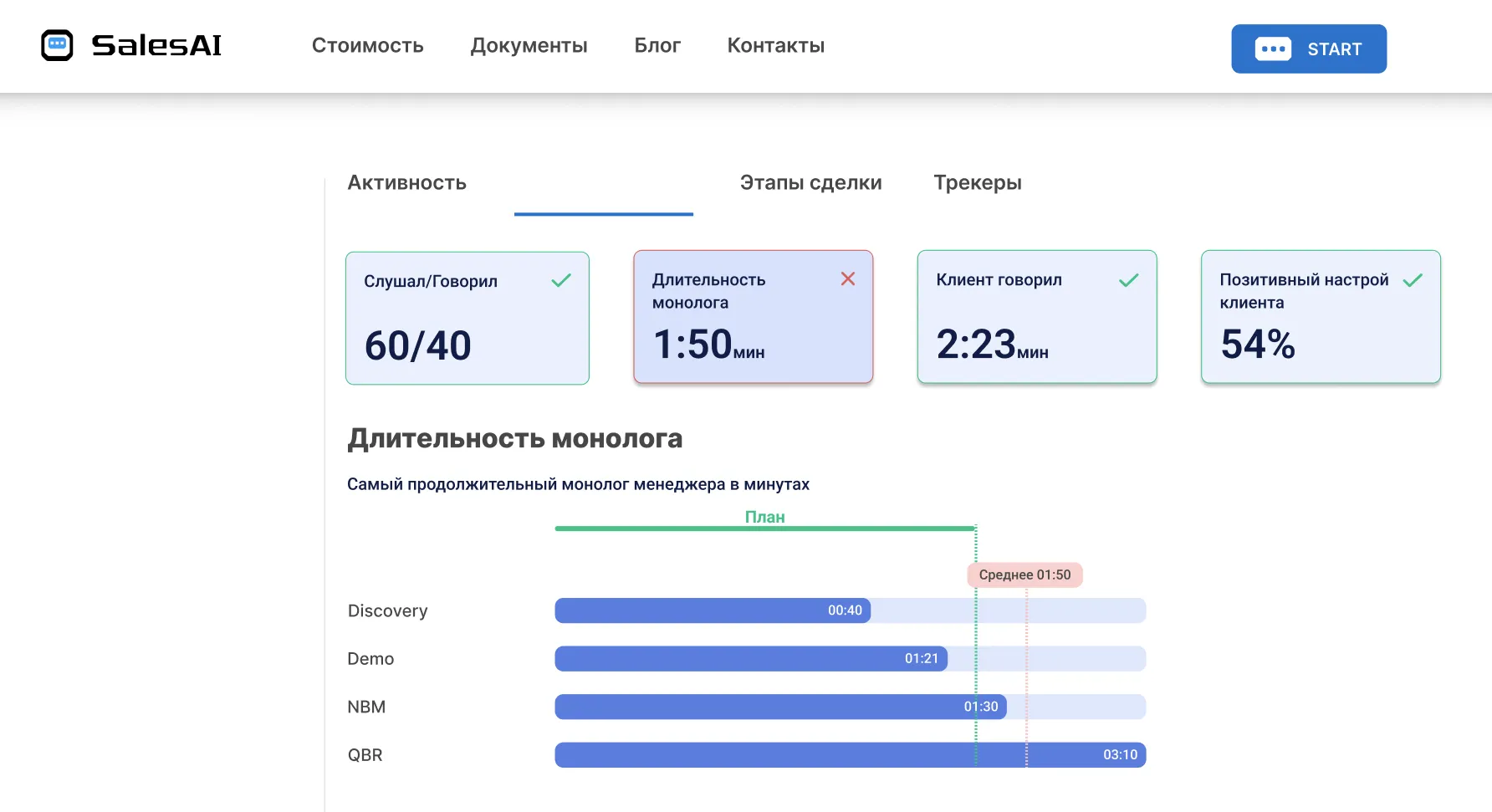Switch to the Этапы сделки tab
The width and height of the screenshot is (1492, 812).
click(810, 182)
